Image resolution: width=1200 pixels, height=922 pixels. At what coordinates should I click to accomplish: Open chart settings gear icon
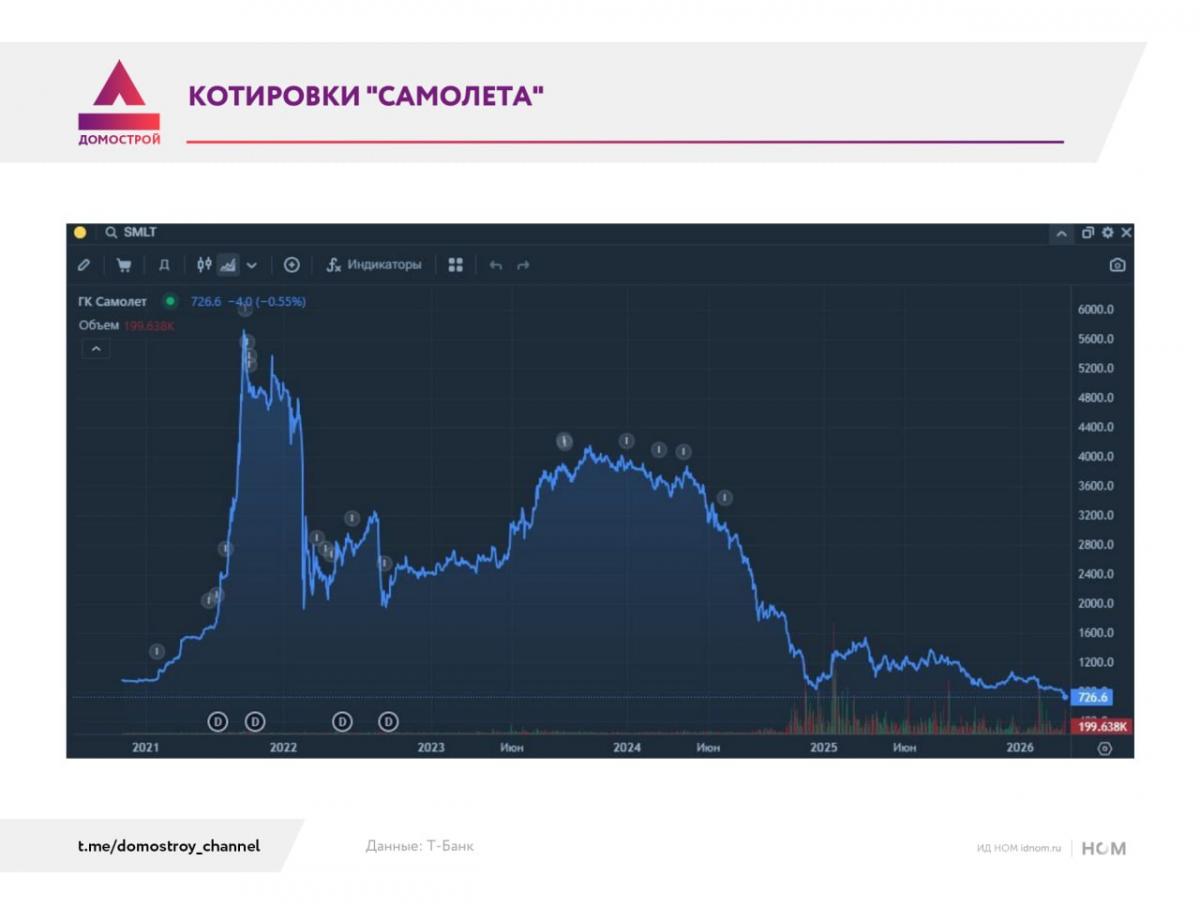pyautogui.click(x=1107, y=233)
